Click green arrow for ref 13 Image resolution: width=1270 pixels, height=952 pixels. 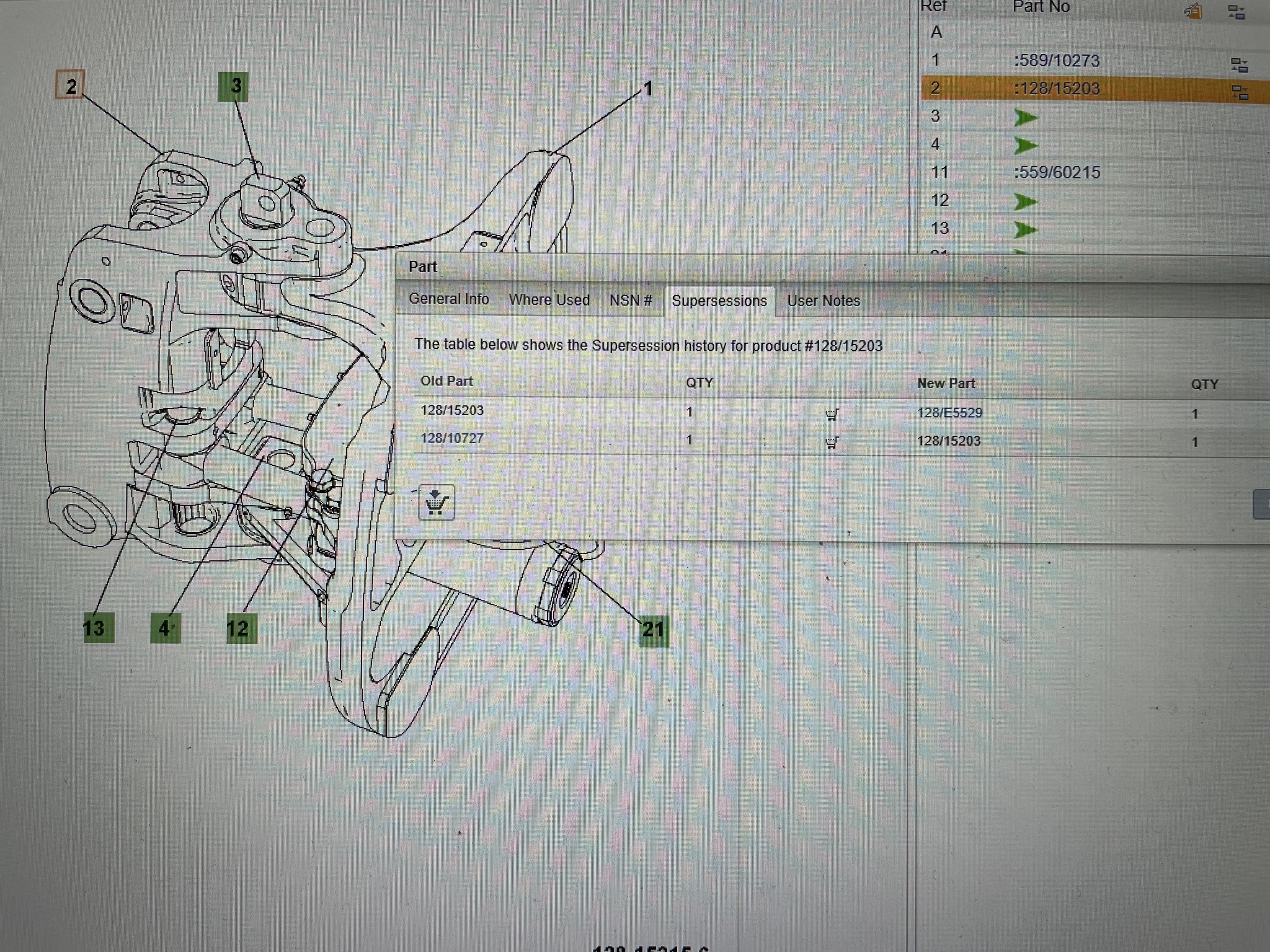point(1026,230)
